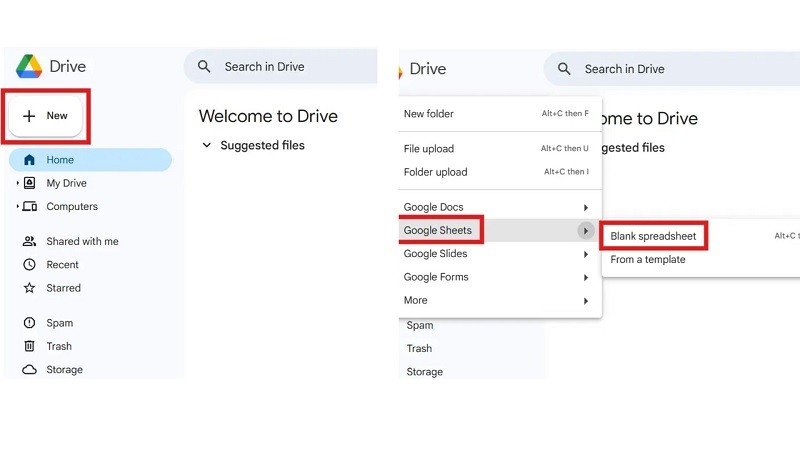Viewport: 800px width, 450px height.
Task: Open Recent label in sidebar
Action: coord(62,265)
